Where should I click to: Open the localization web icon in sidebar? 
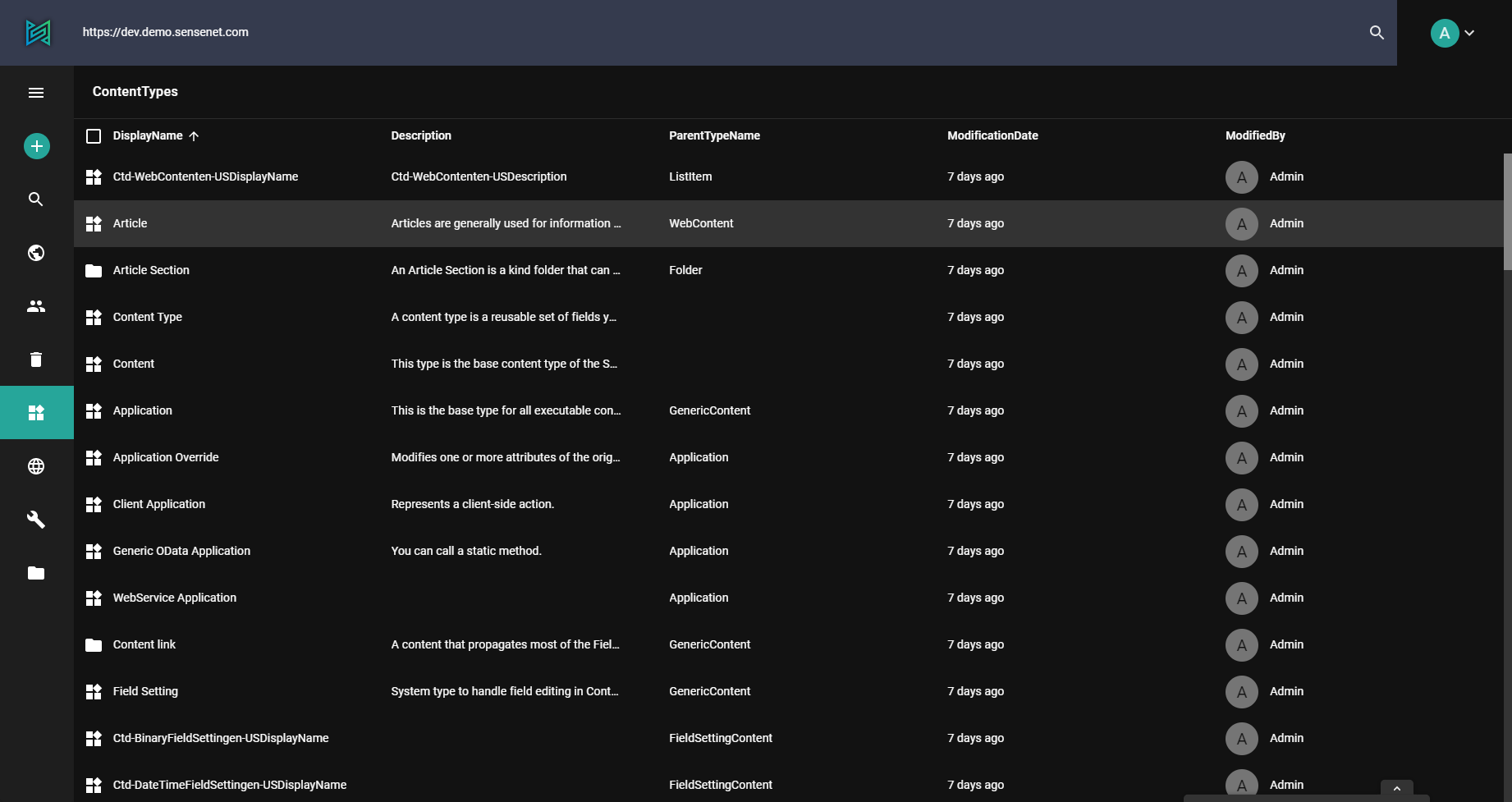36,466
